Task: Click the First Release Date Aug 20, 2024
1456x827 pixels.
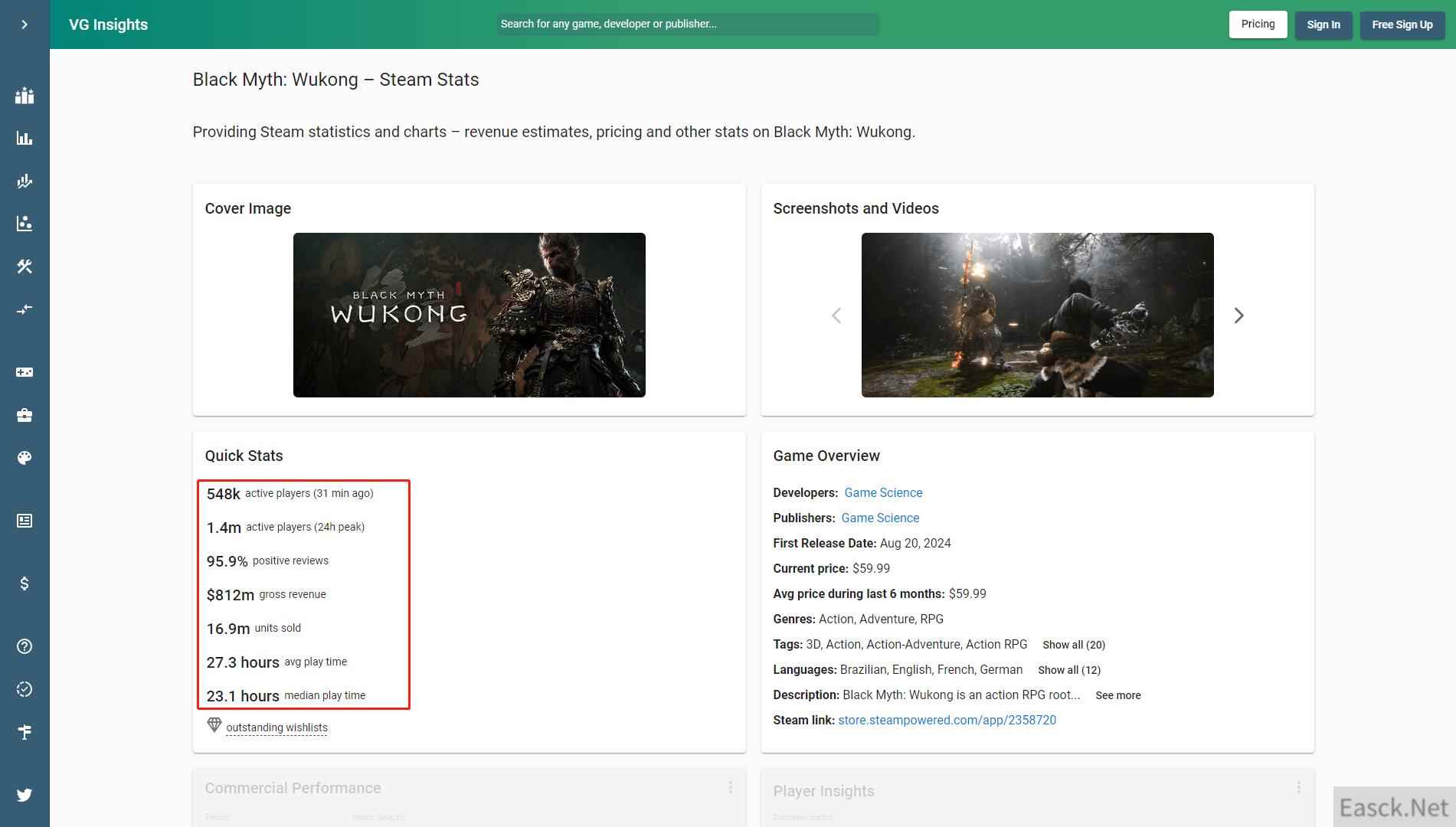Action: (862, 543)
